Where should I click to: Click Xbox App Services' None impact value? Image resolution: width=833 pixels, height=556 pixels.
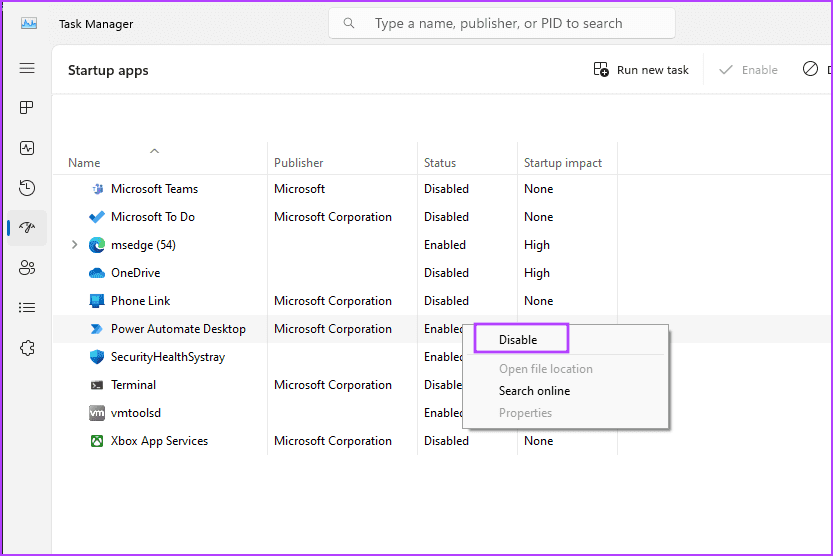point(539,441)
